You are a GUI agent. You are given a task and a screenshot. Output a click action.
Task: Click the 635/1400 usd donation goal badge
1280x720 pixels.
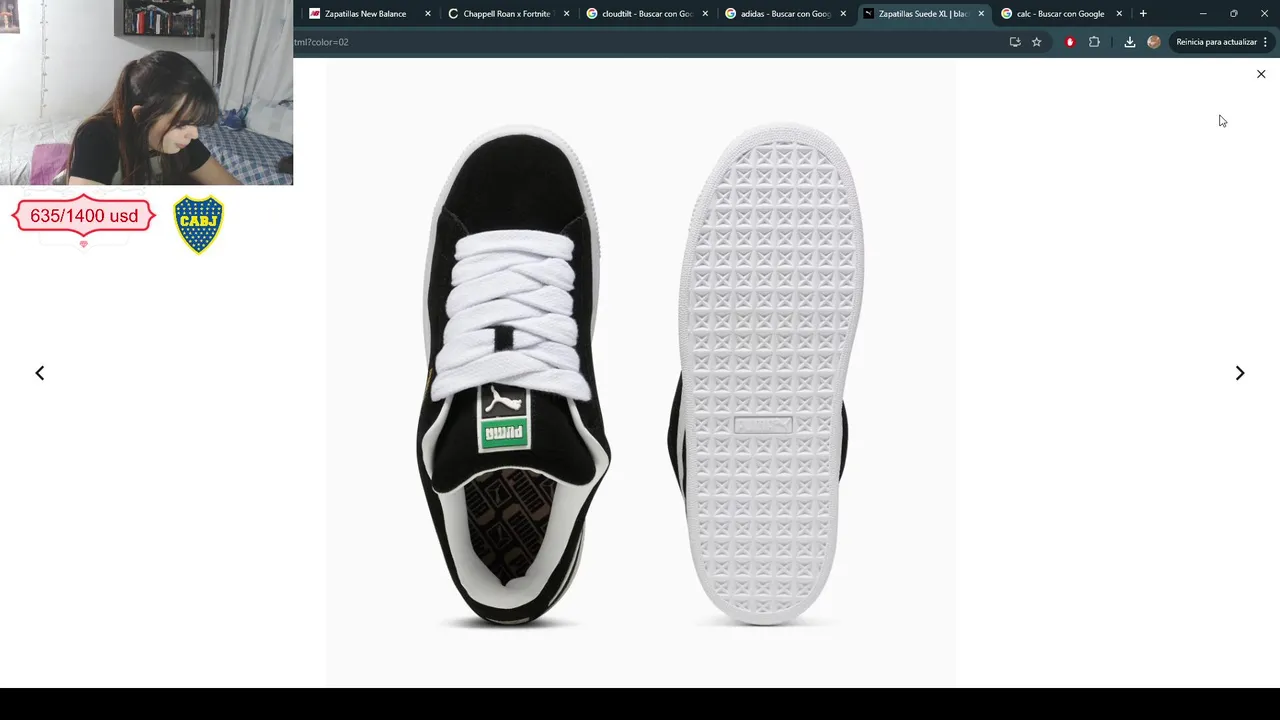tap(84, 216)
